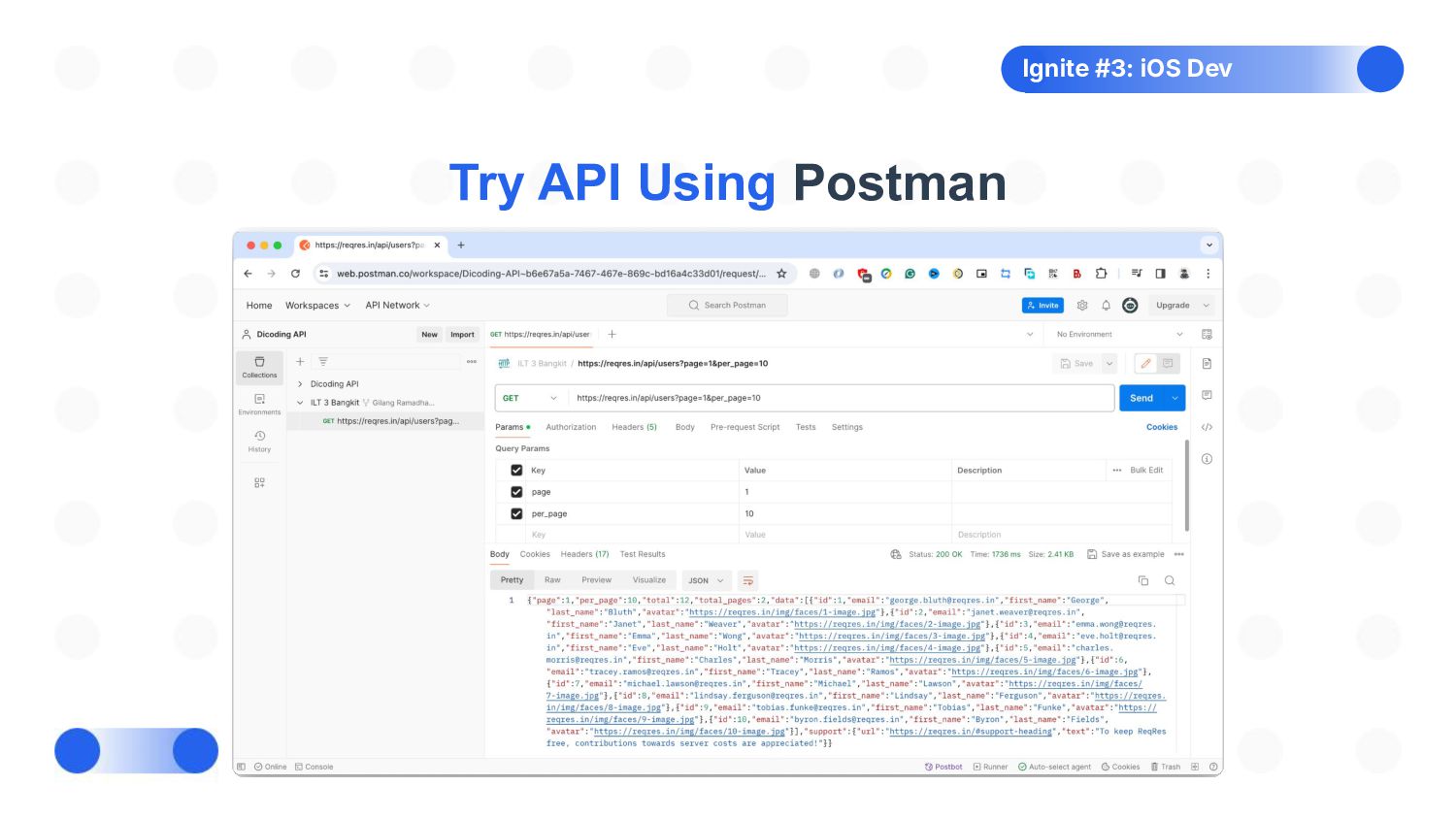Open the Collections sidebar panel
This screenshot has width=1456, height=819.
click(259, 367)
